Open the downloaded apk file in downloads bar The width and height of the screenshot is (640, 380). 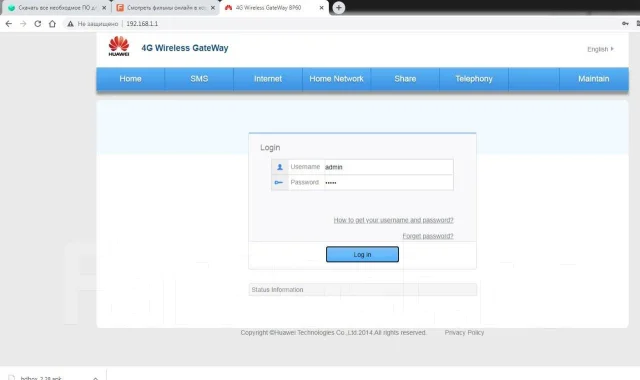(x=41, y=378)
